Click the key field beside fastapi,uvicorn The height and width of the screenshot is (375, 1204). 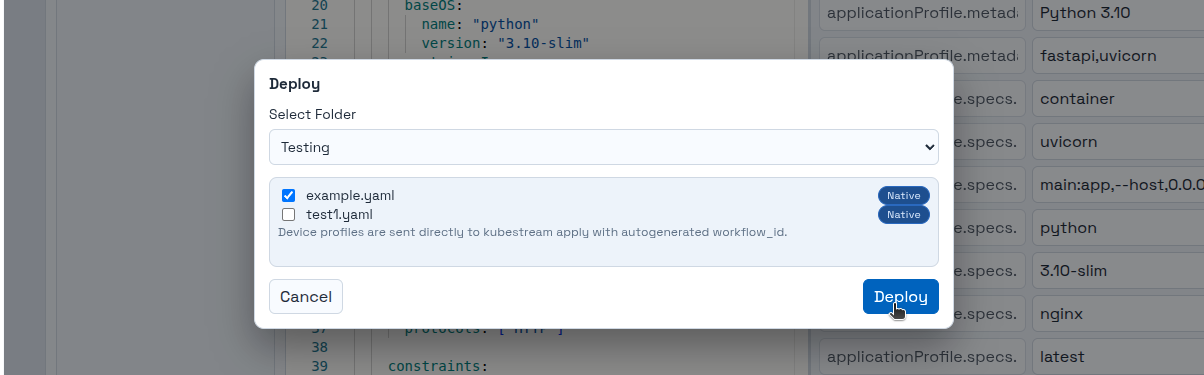coord(922,56)
